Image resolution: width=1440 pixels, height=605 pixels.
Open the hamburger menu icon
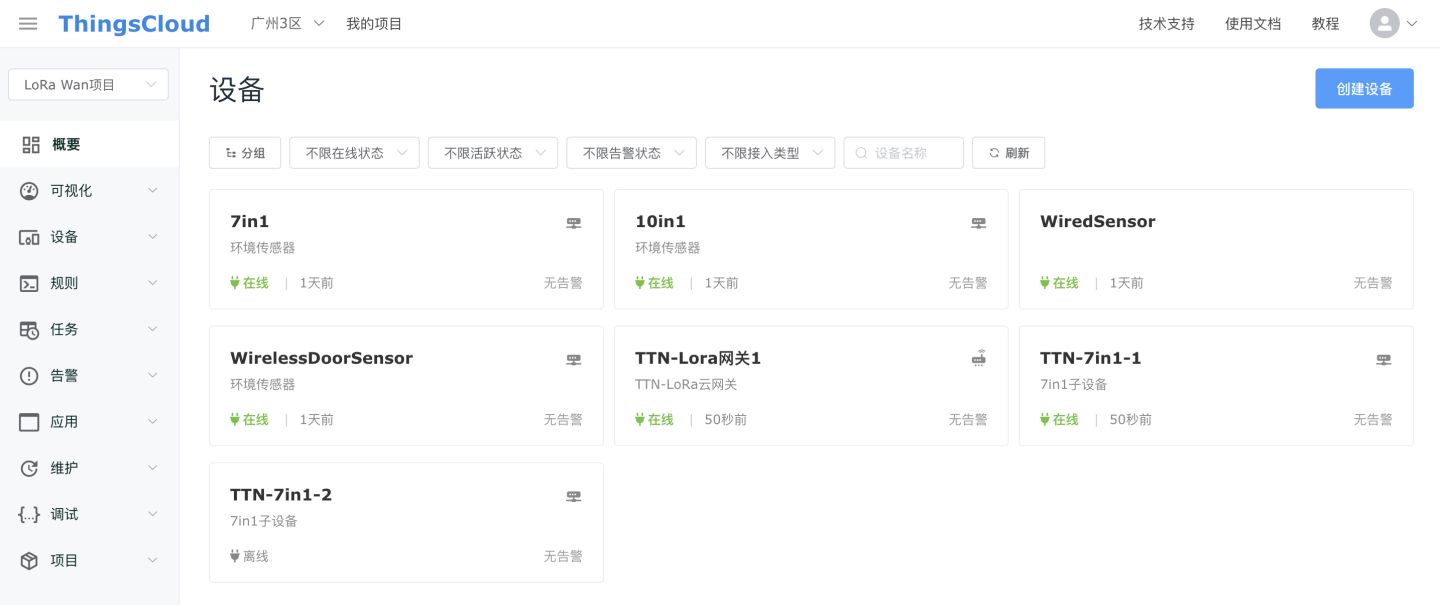click(28, 24)
